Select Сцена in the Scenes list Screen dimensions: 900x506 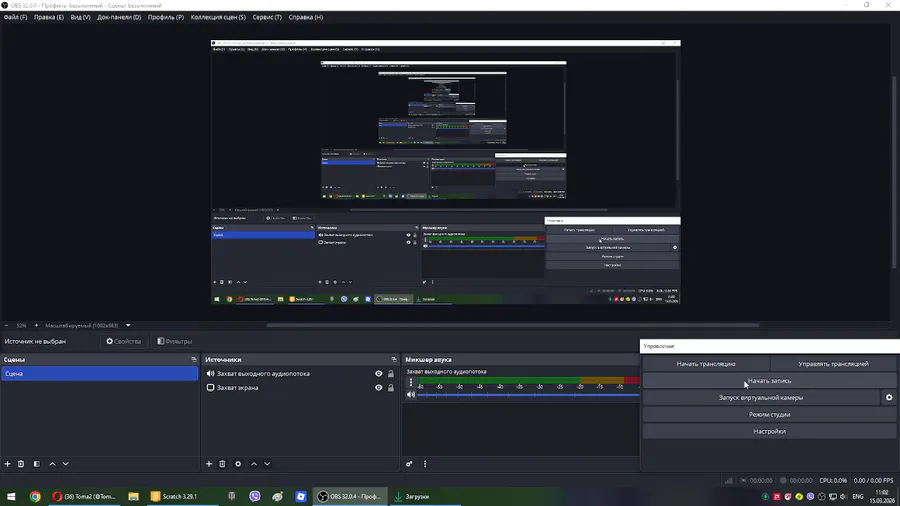click(x=100, y=373)
